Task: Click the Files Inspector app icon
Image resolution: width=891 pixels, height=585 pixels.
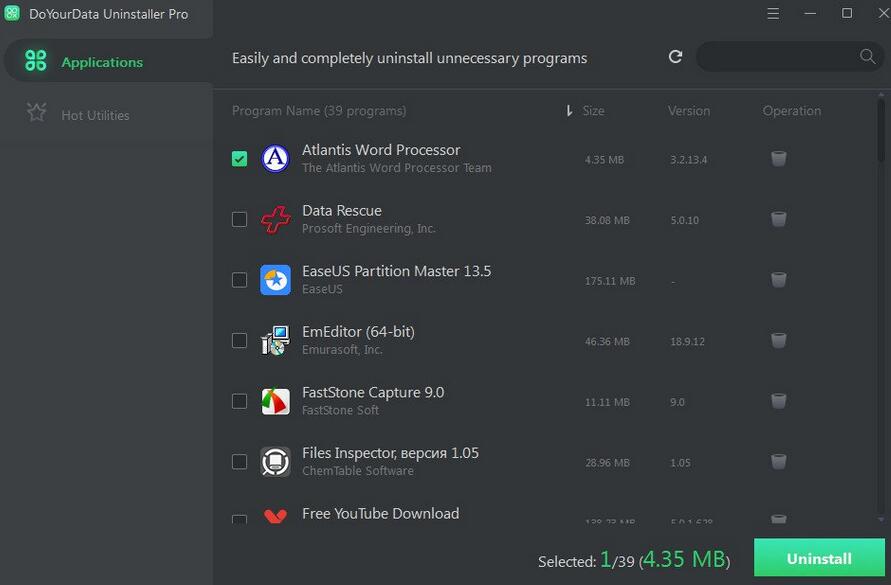Action: 276,462
